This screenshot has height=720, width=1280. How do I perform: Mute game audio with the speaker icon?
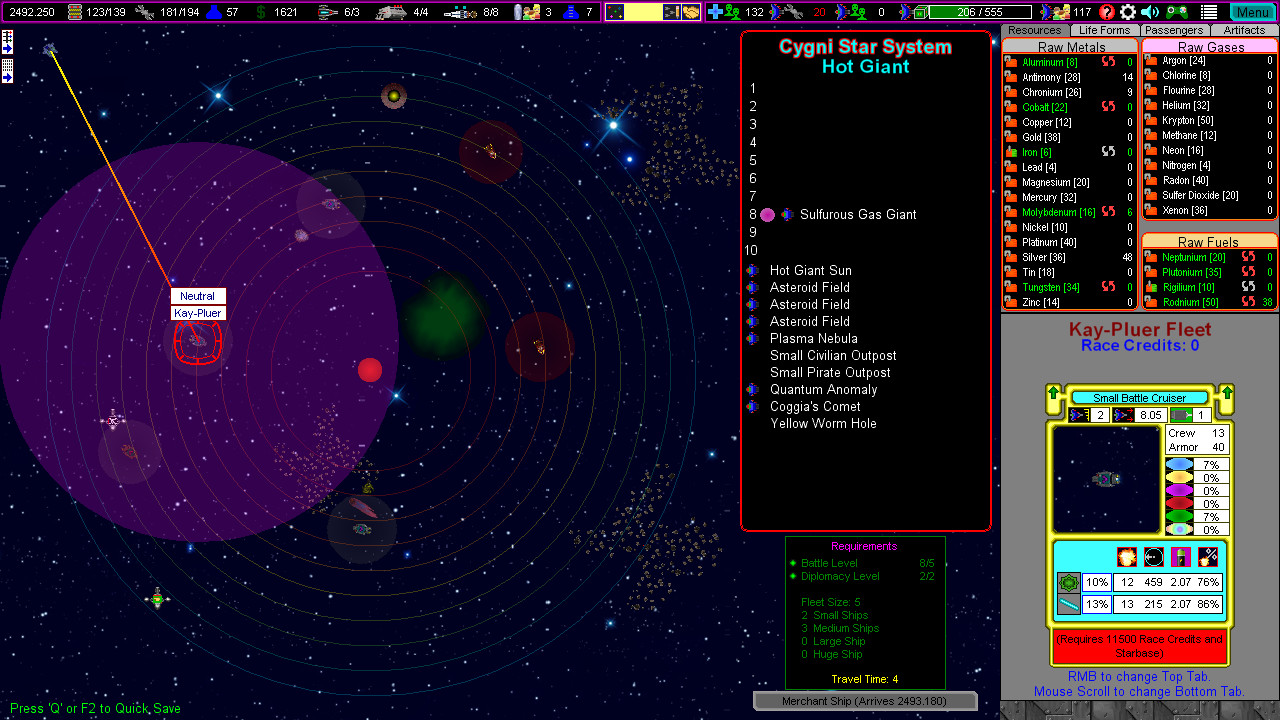1151,12
